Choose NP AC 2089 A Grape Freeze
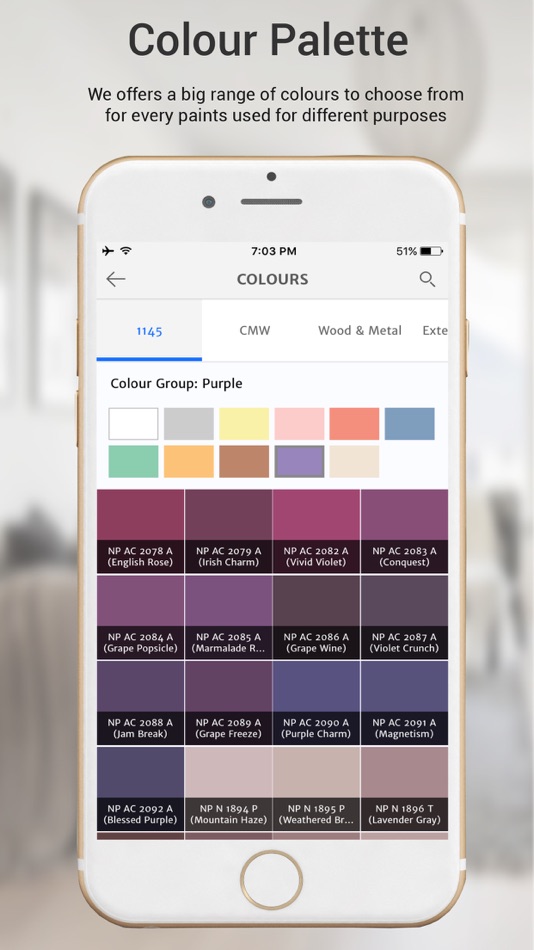 (229, 703)
